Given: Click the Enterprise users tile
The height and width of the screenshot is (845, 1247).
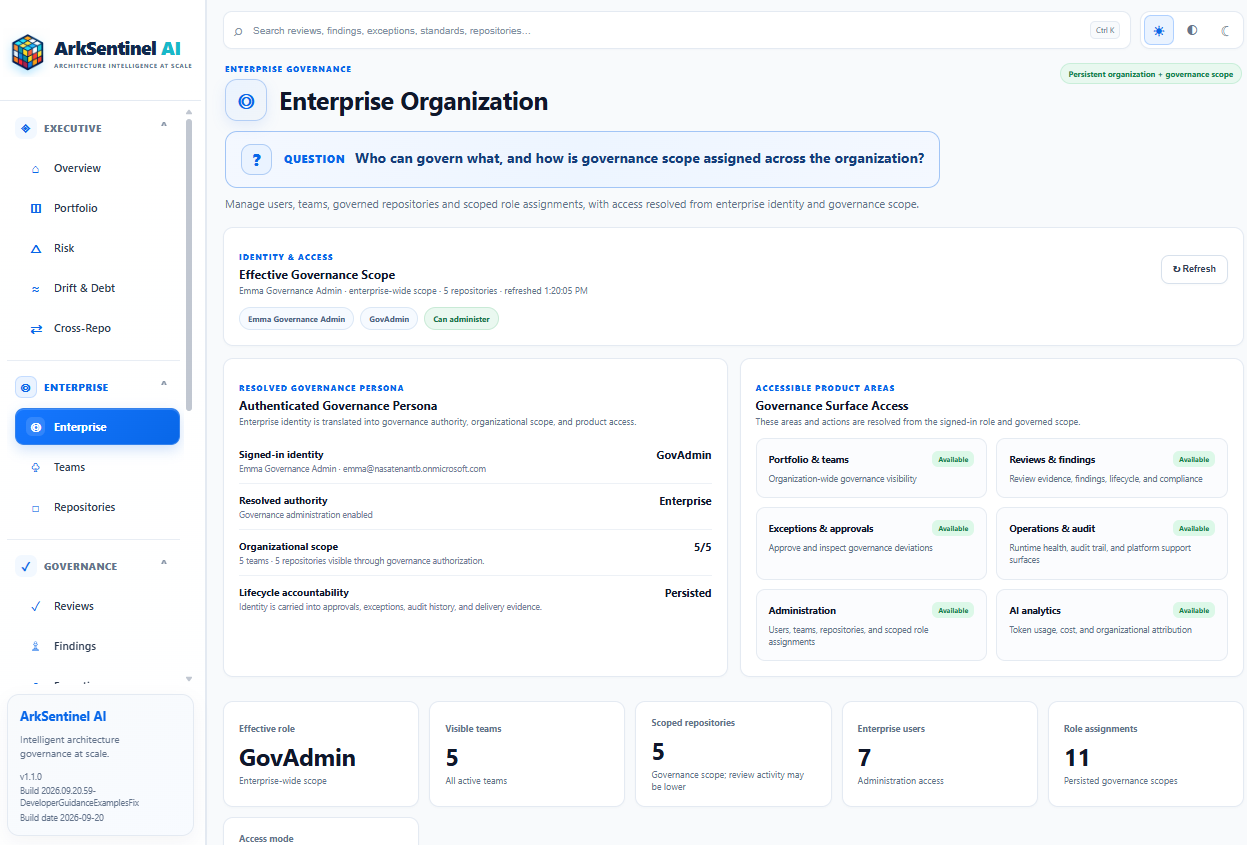Looking at the screenshot, I should [940, 754].
